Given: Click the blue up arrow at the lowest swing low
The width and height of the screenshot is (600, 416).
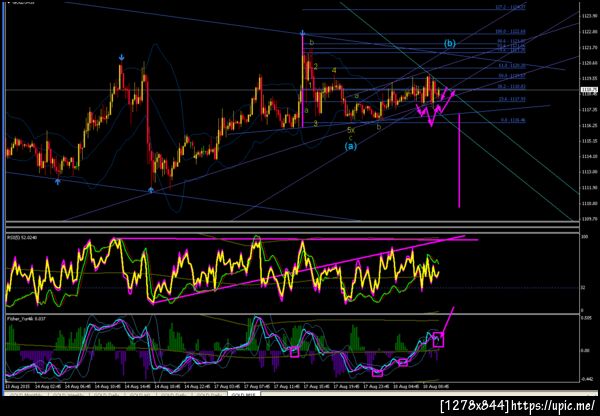Looking at the screenshot, I should 151,190.
